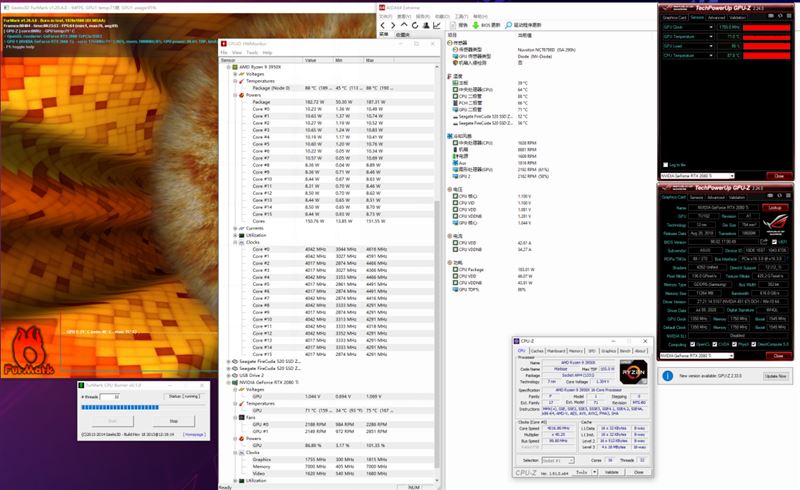Click Lookup button in GPU-Z
The image size is (800, 490).
click(775, 208)
